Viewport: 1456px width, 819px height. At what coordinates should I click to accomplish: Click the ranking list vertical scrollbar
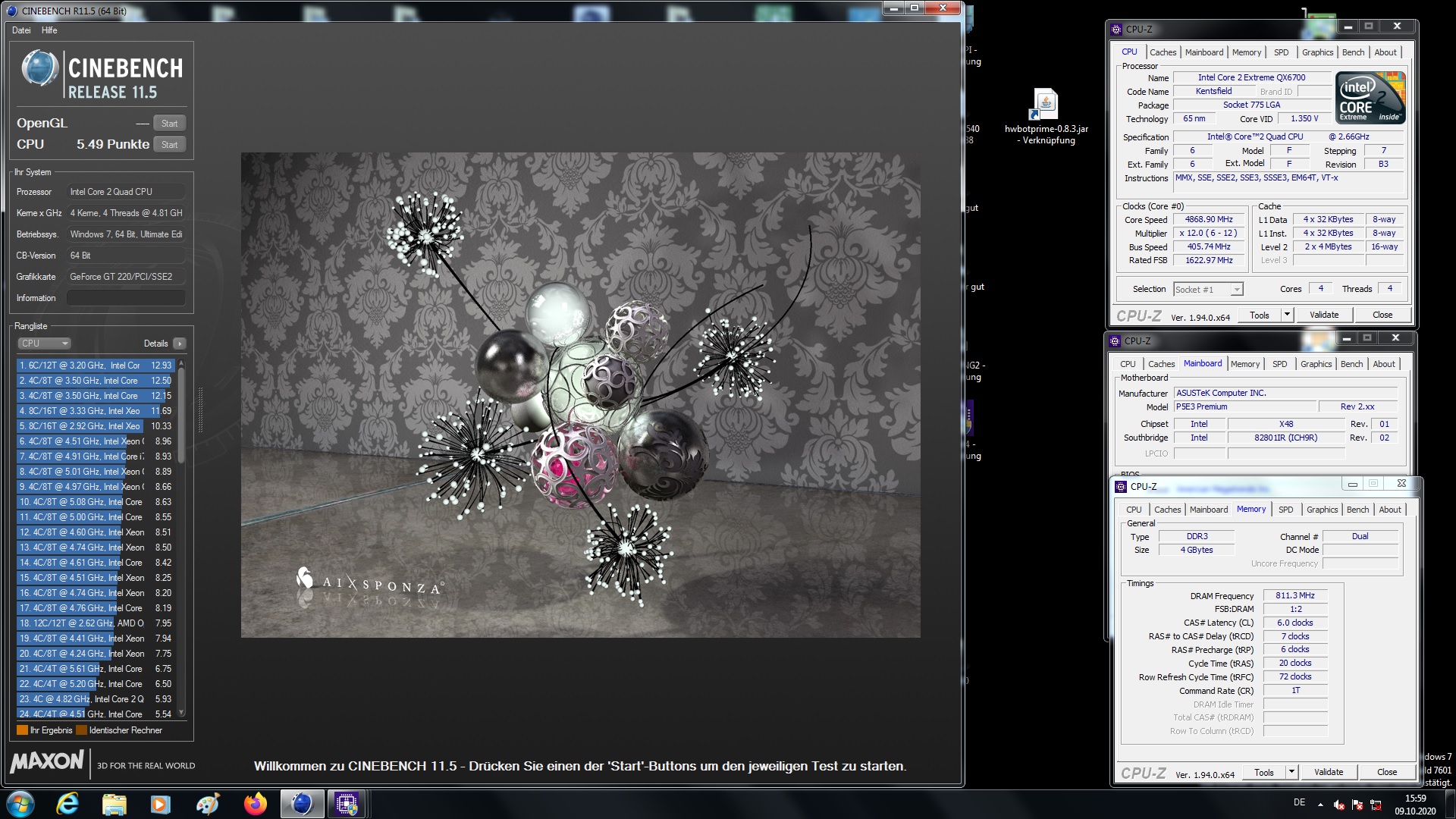coord(181,539)
